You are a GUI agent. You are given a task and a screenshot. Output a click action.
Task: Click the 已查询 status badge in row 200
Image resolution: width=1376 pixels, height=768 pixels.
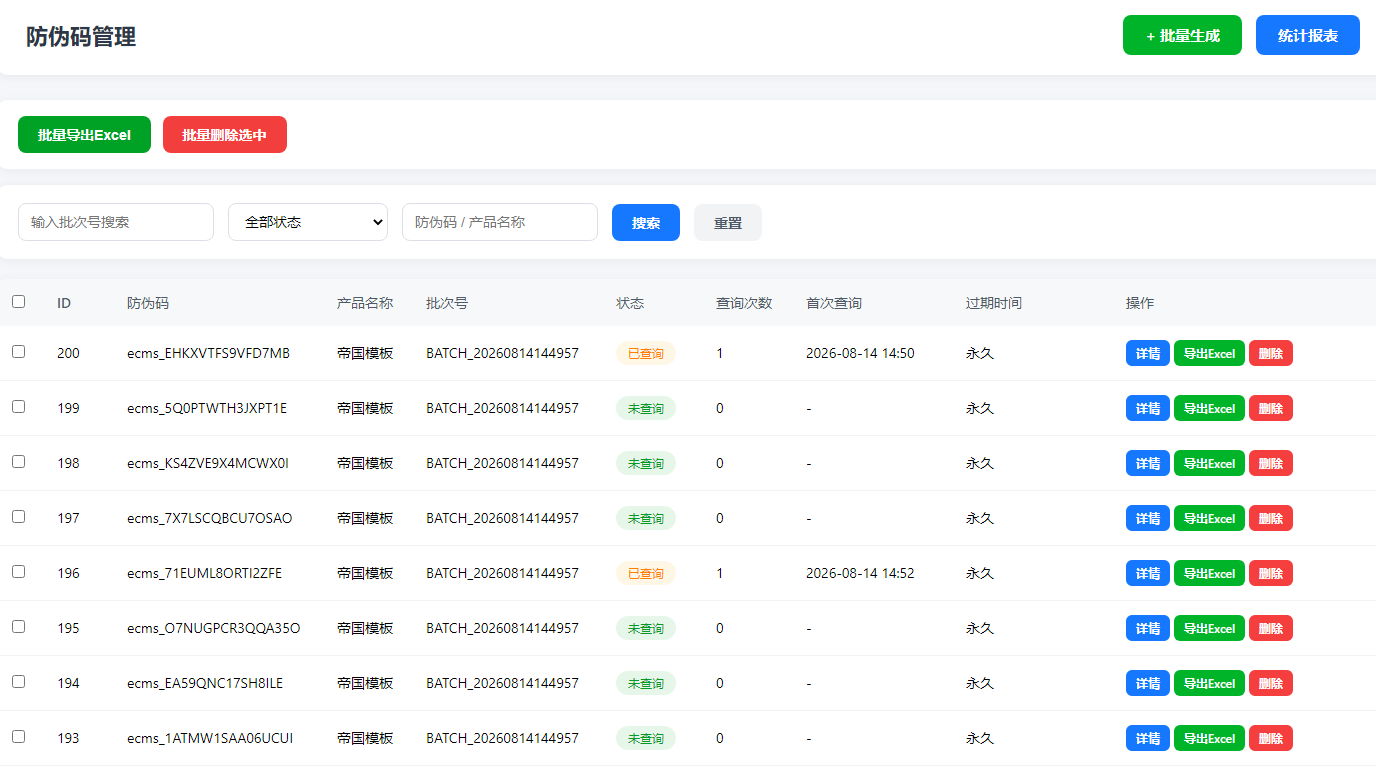[646, 353]
